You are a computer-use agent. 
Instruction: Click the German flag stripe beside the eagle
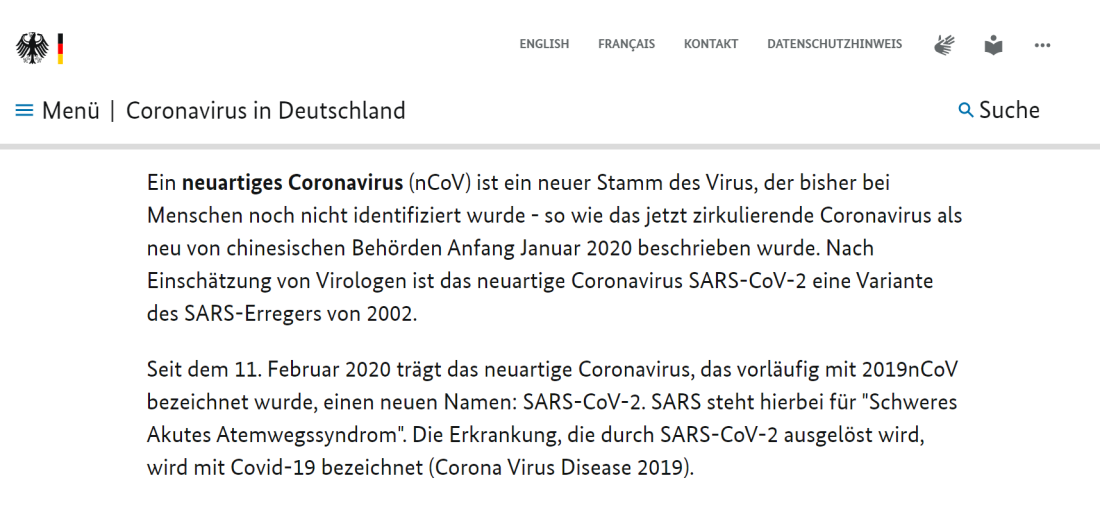pyautogui.click(x=60, y=48)
